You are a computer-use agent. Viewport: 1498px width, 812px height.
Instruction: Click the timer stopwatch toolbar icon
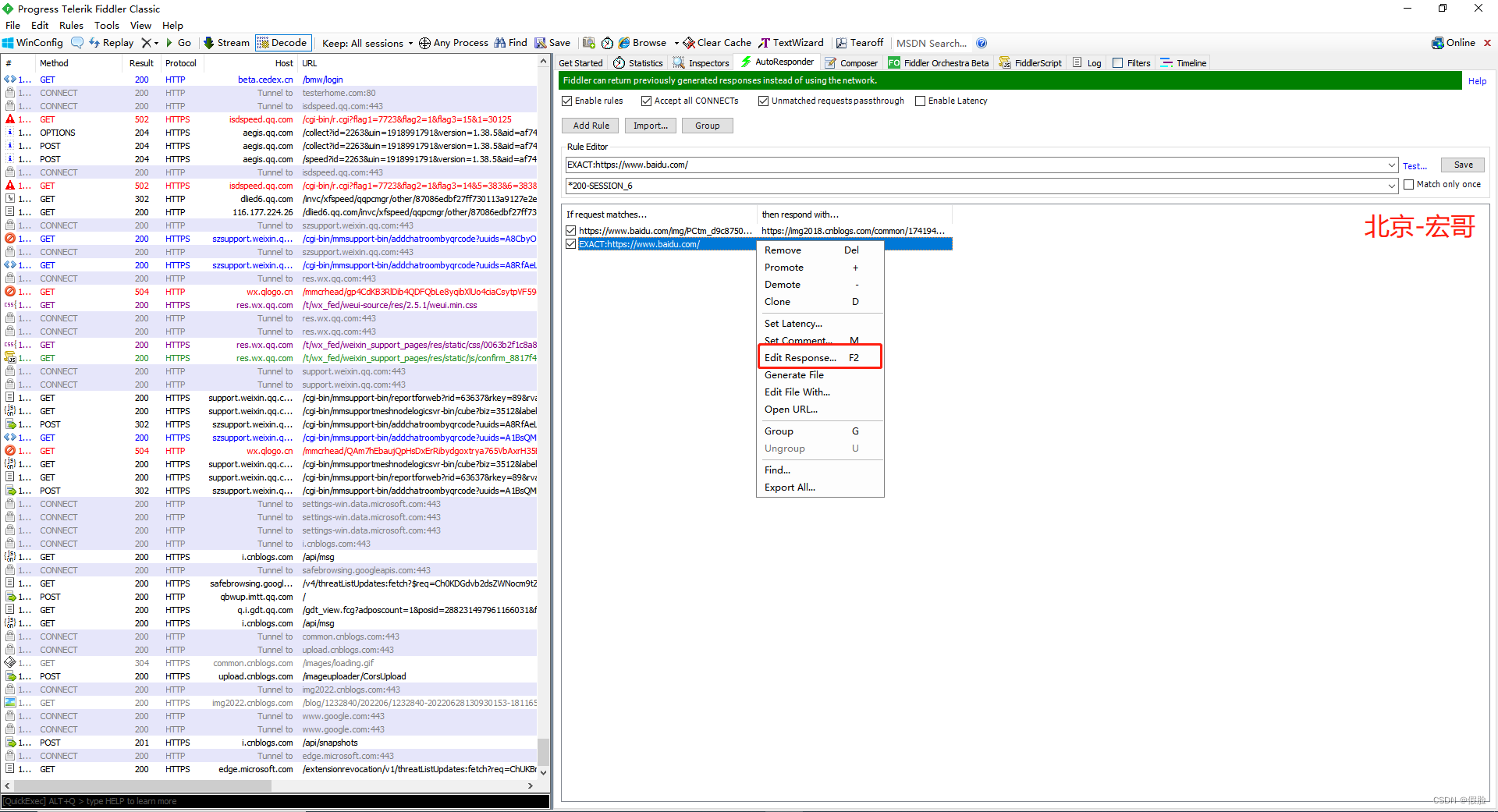tap(607, 43)
